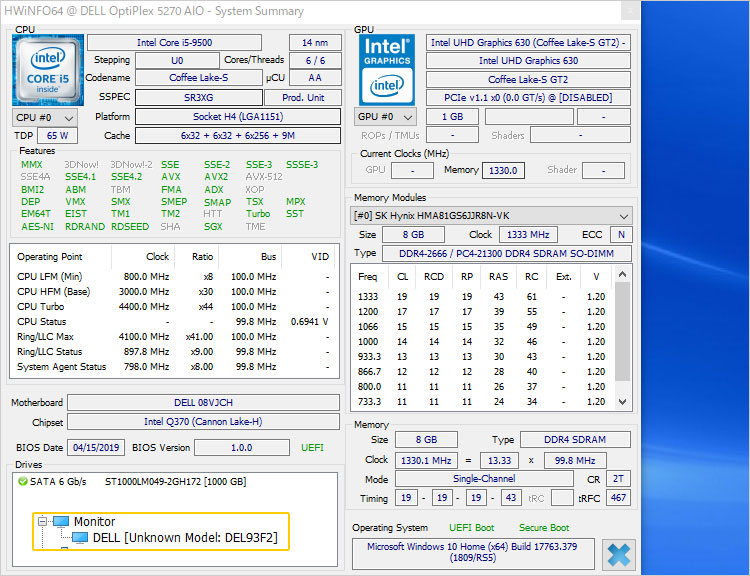This screenshot has height=576, width=750.
Task: Click the 1333 frequency timing row
Action: [x=482, y=297]
